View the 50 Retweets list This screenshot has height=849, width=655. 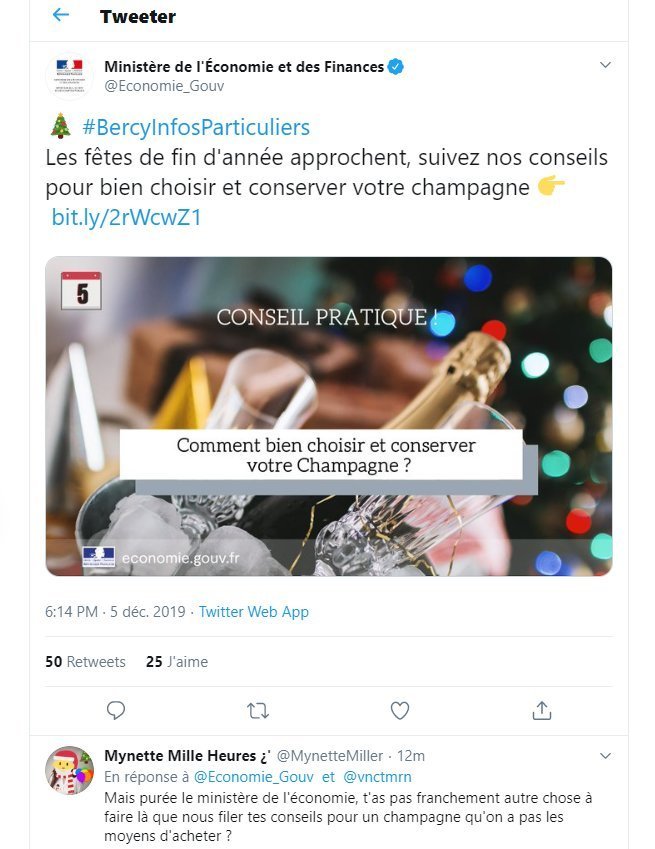pos(86,662)
